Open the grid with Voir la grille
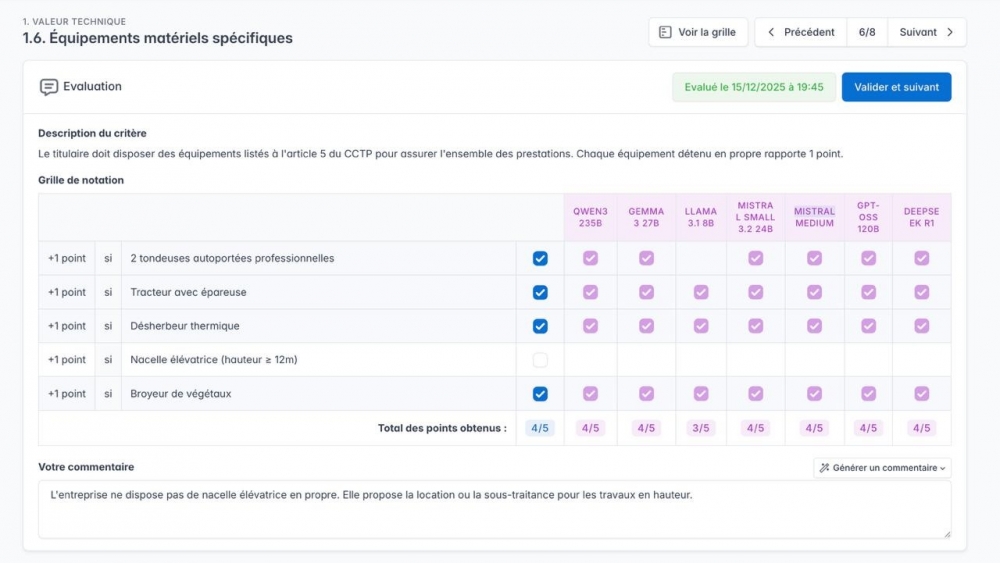 point(698,32)
